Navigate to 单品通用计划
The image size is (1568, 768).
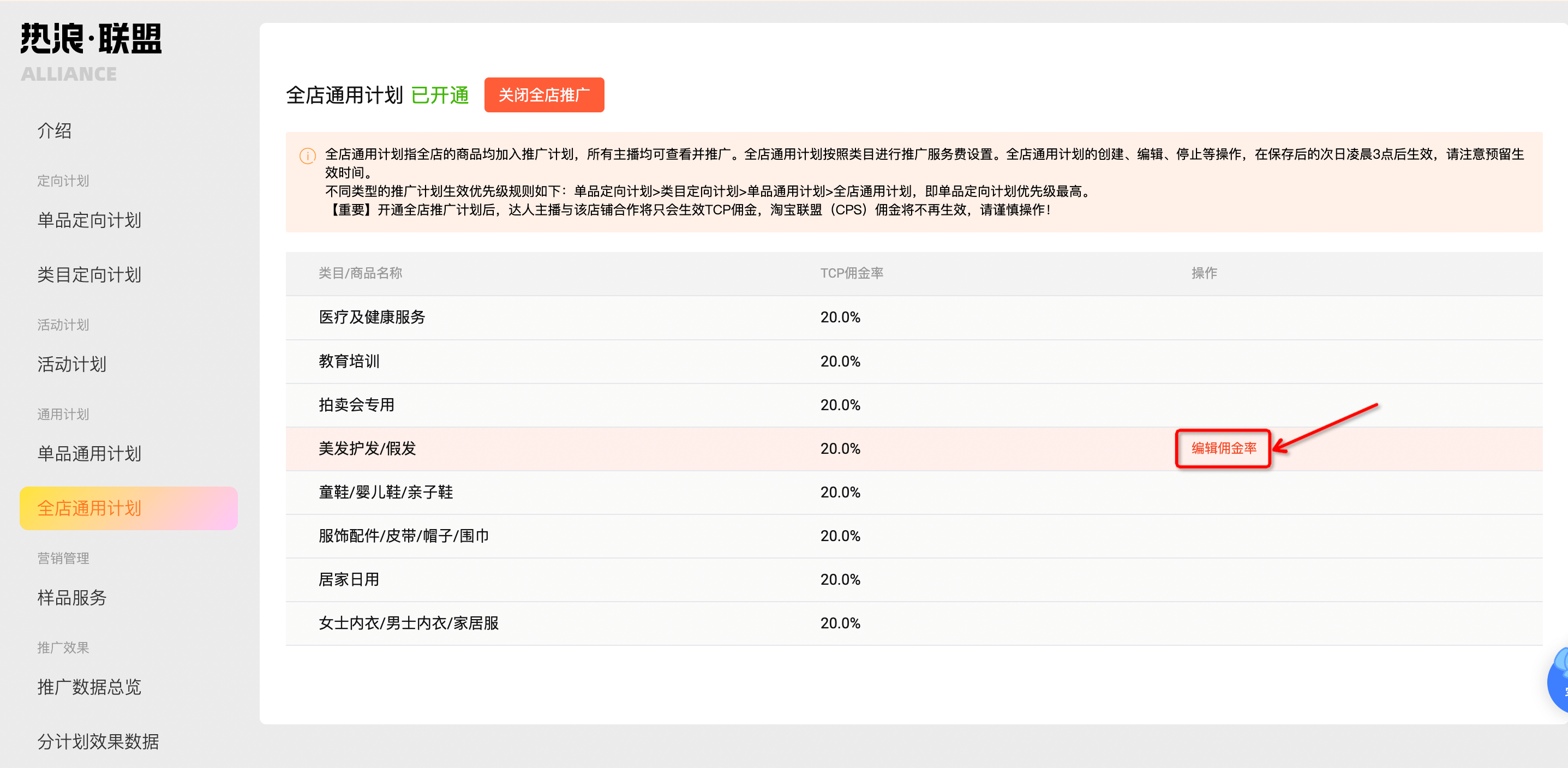(x=89, y=453)
